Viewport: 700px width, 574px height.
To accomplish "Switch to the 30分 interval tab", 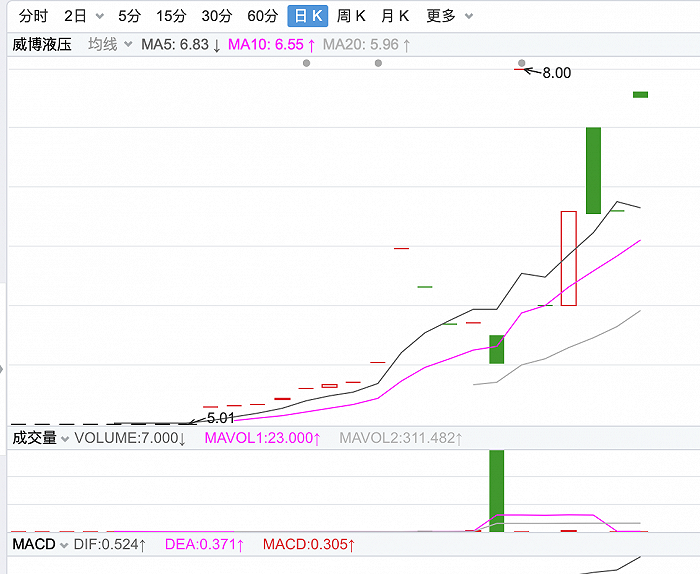I will pyautogui.click(x=217, y=16).
